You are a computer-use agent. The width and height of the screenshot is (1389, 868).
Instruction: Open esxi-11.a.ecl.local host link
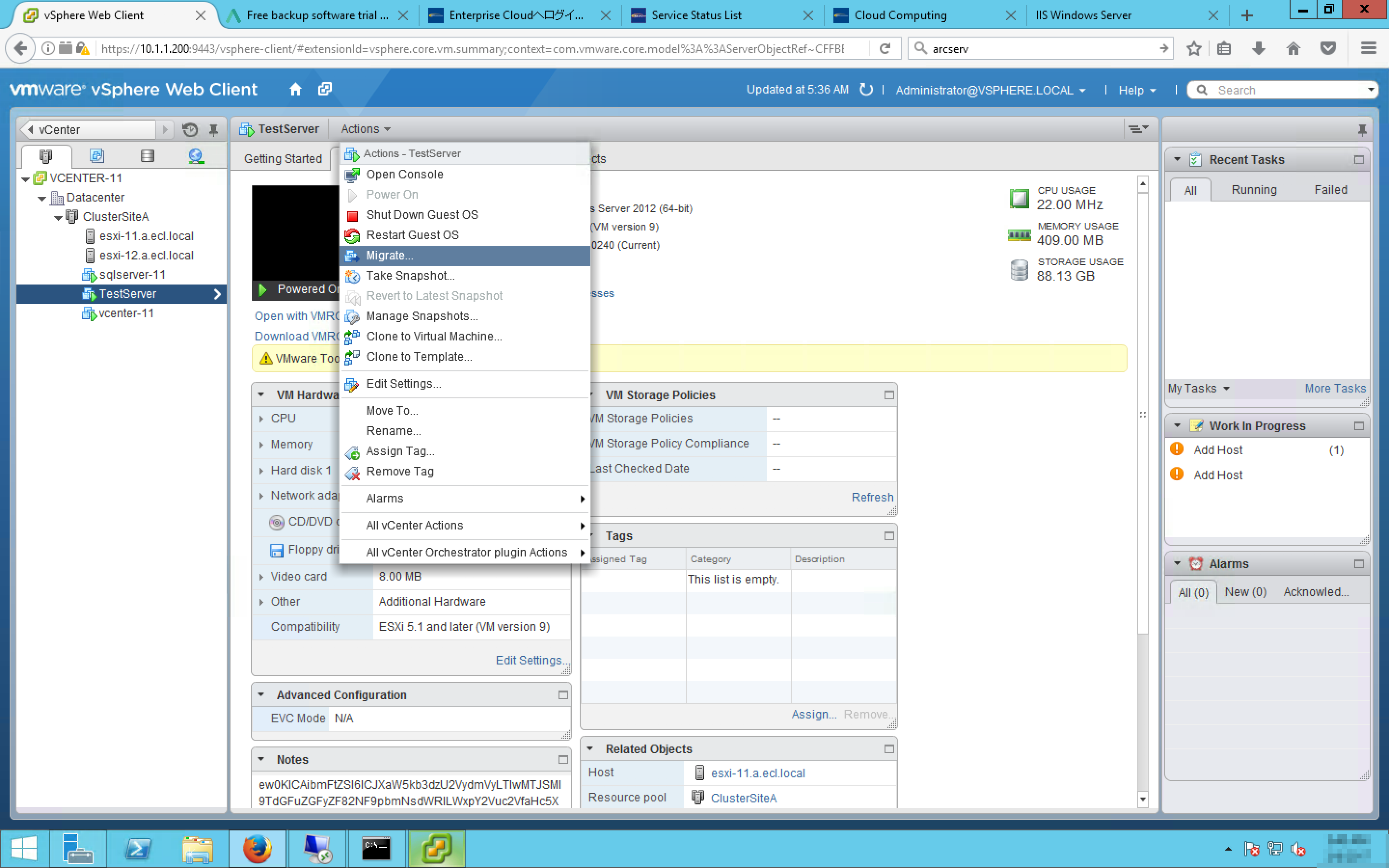tap(758, 773)
